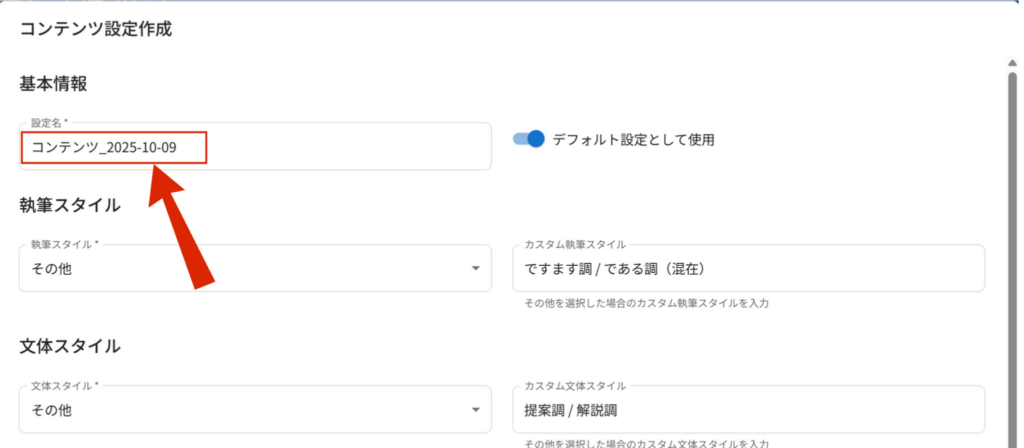
Task: Click the 執筆スタイル section heading
Action: coord(70,205)
